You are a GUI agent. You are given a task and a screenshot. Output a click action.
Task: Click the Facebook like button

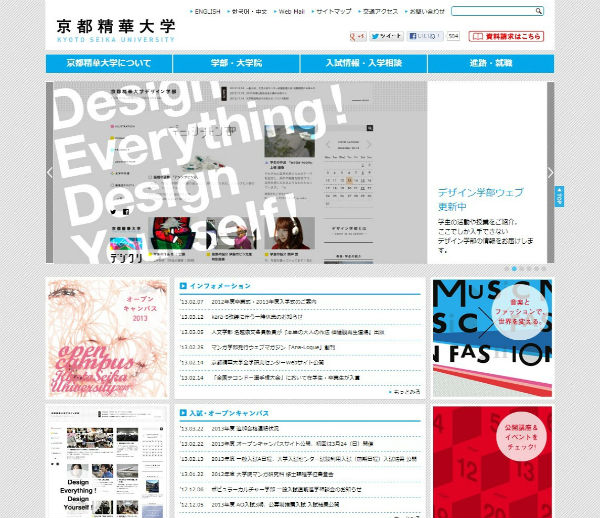pos(425,36)
